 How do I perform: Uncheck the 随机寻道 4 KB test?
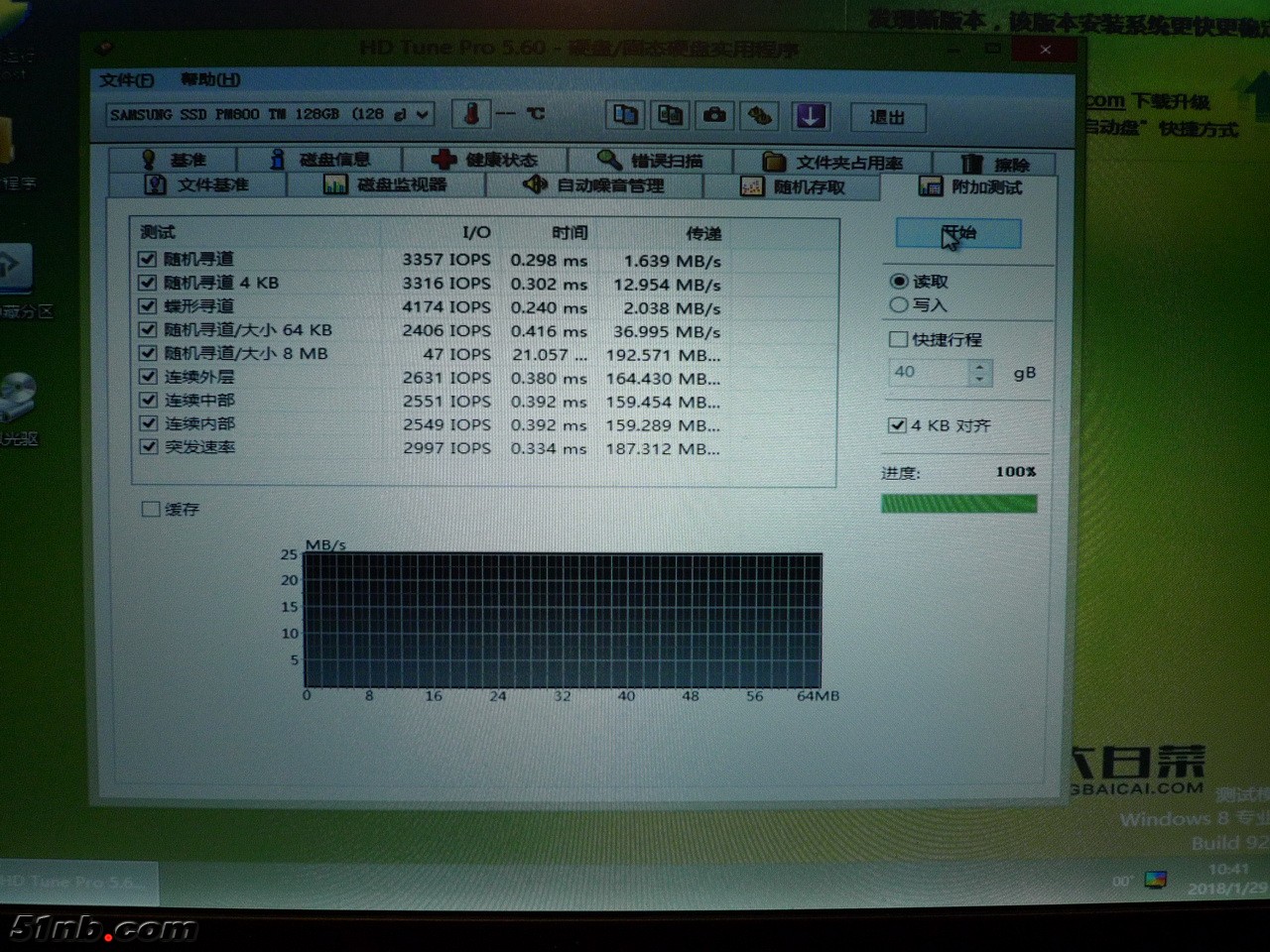(x=148, y=283)
